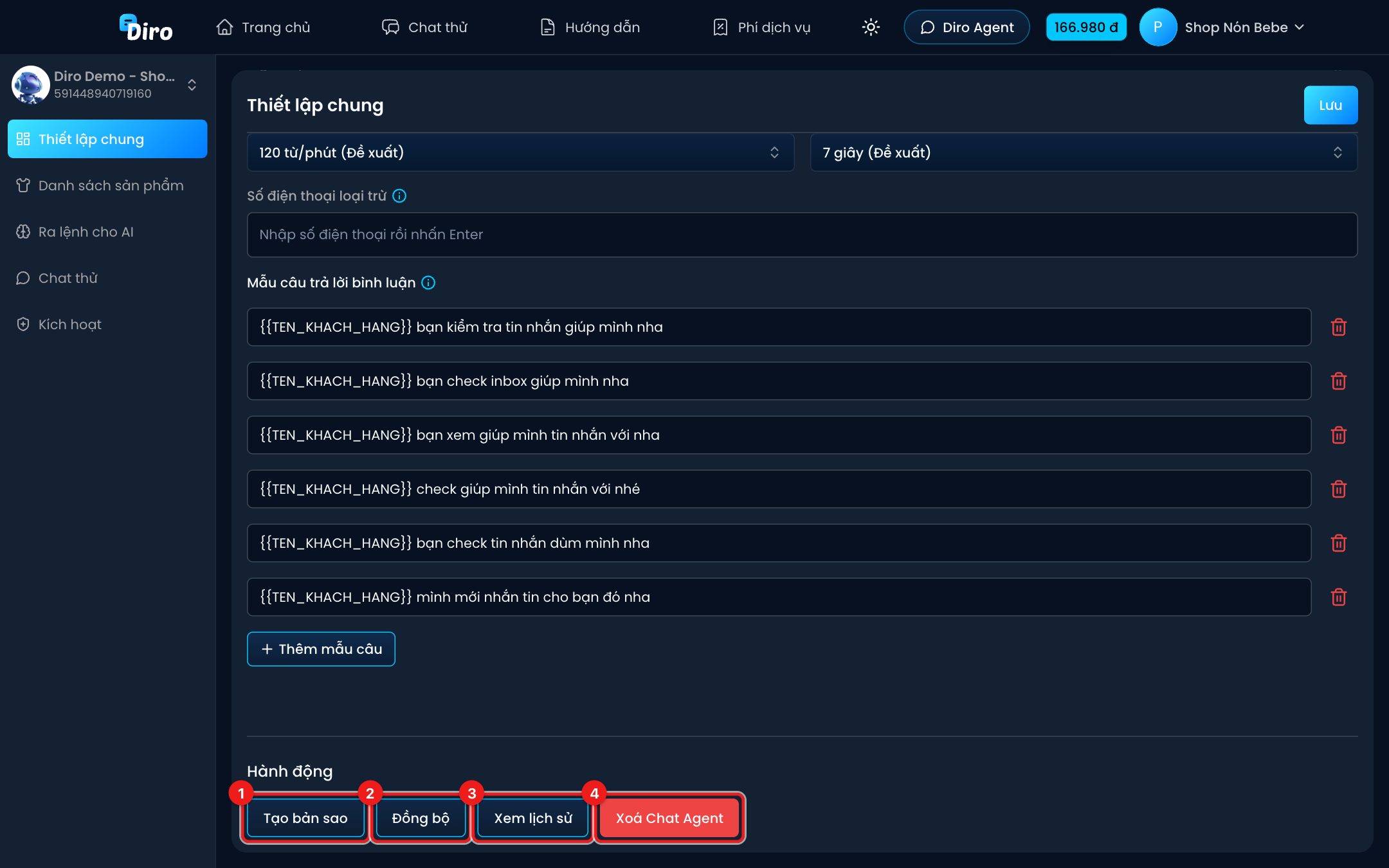1389x868 pixels.
Task: Click info icon beside Mẫu câu trả lời bình luận
Action: tap(428, 283)
